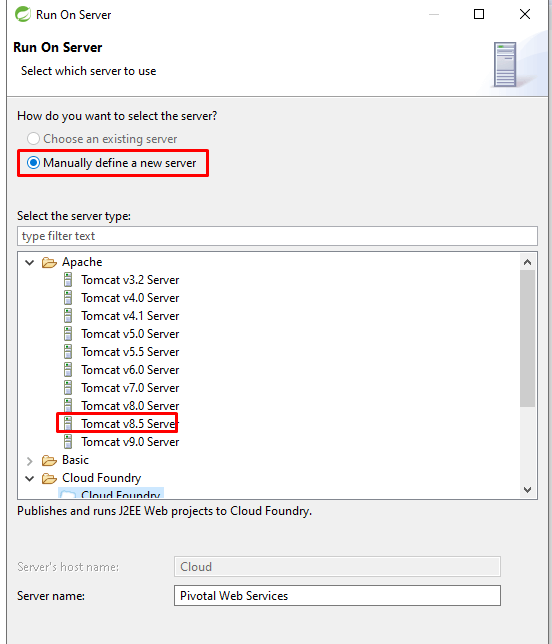Click the Apache folder icon
Viewport: 552px width, 644px height.
coord(49,262)
